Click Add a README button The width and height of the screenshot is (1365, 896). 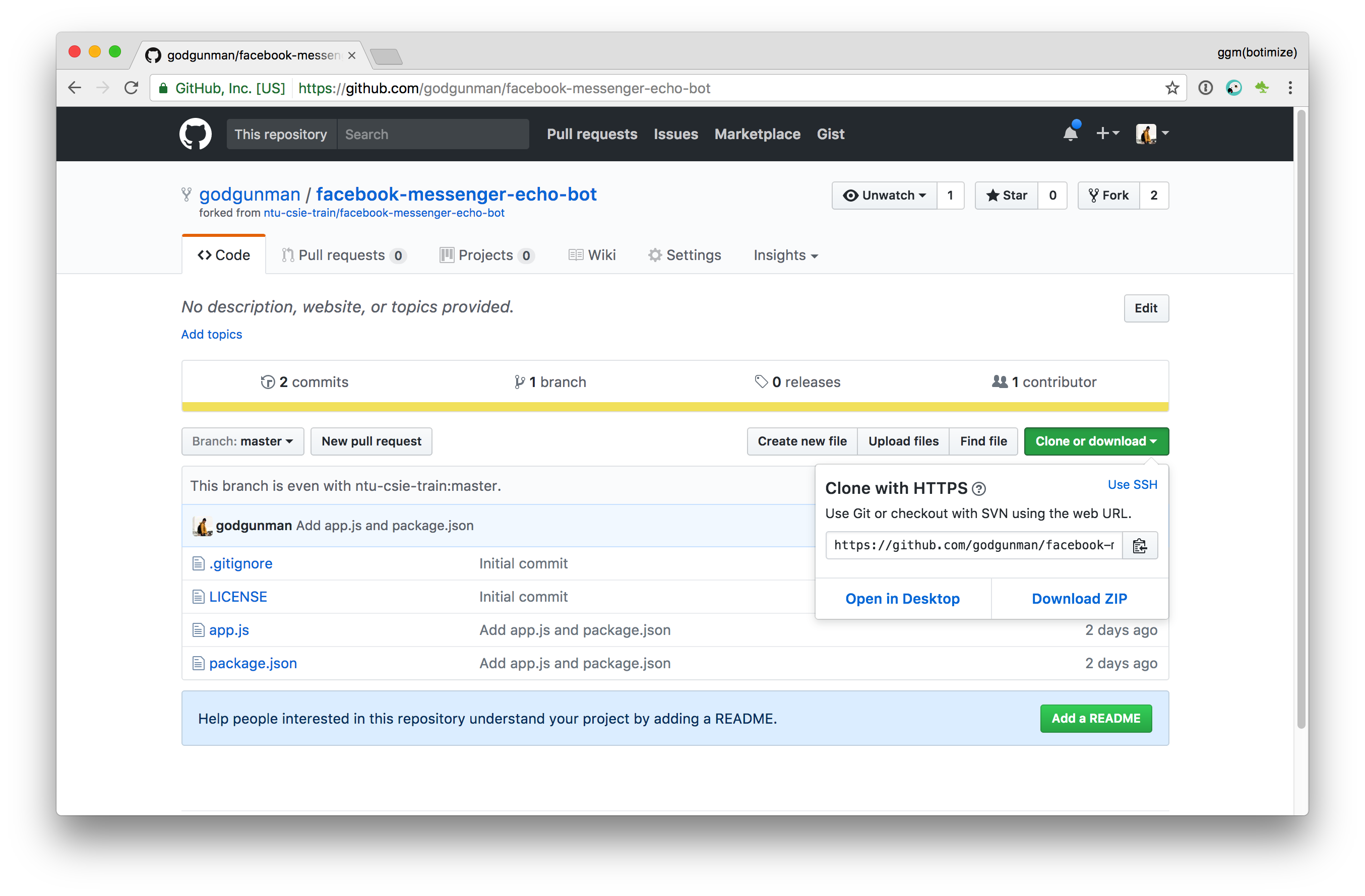1095,719
